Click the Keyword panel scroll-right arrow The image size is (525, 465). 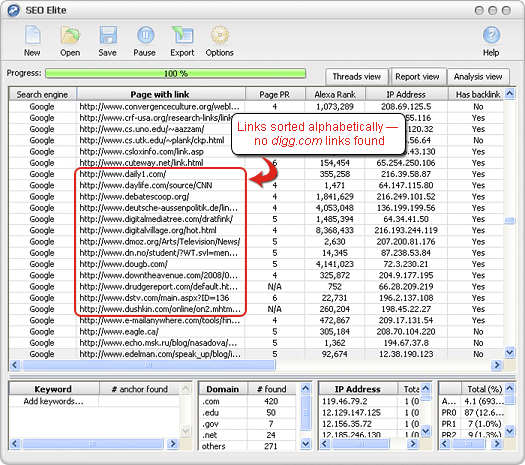click(173, 444)
